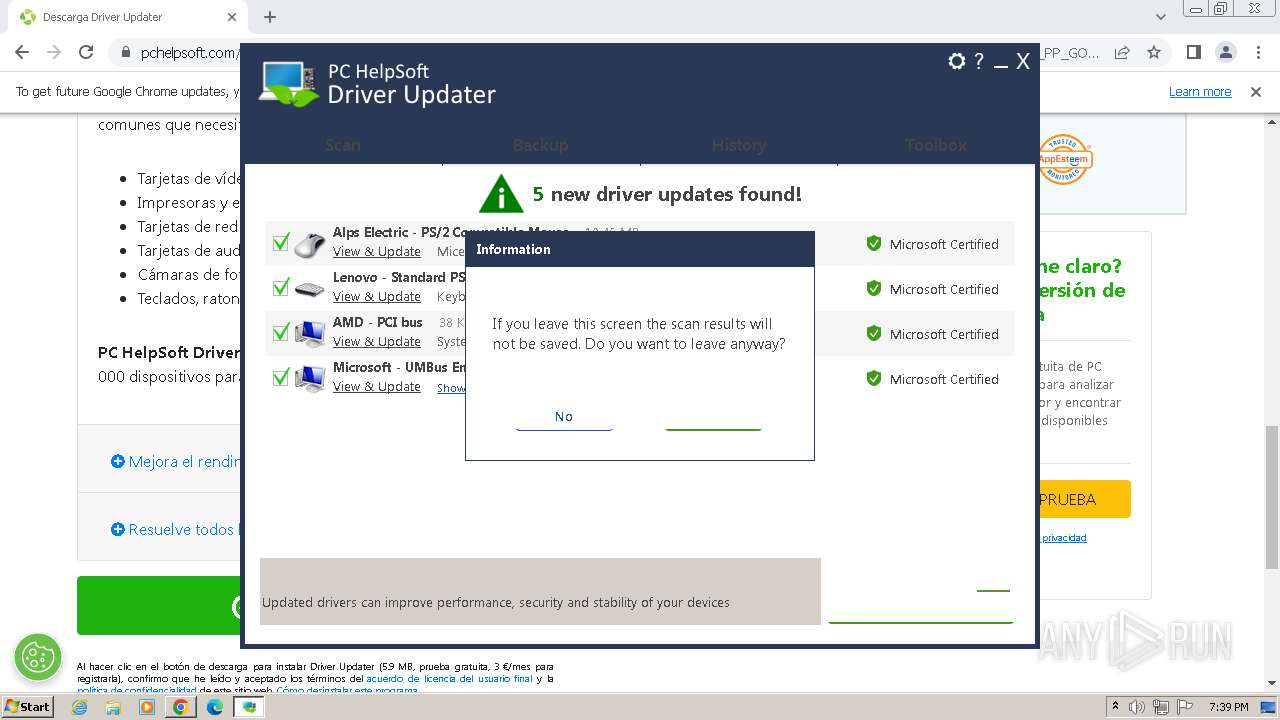This screenshot has width=1280, height=720.
Task: Click the Chrome back arrow
Action: (22, 52)
